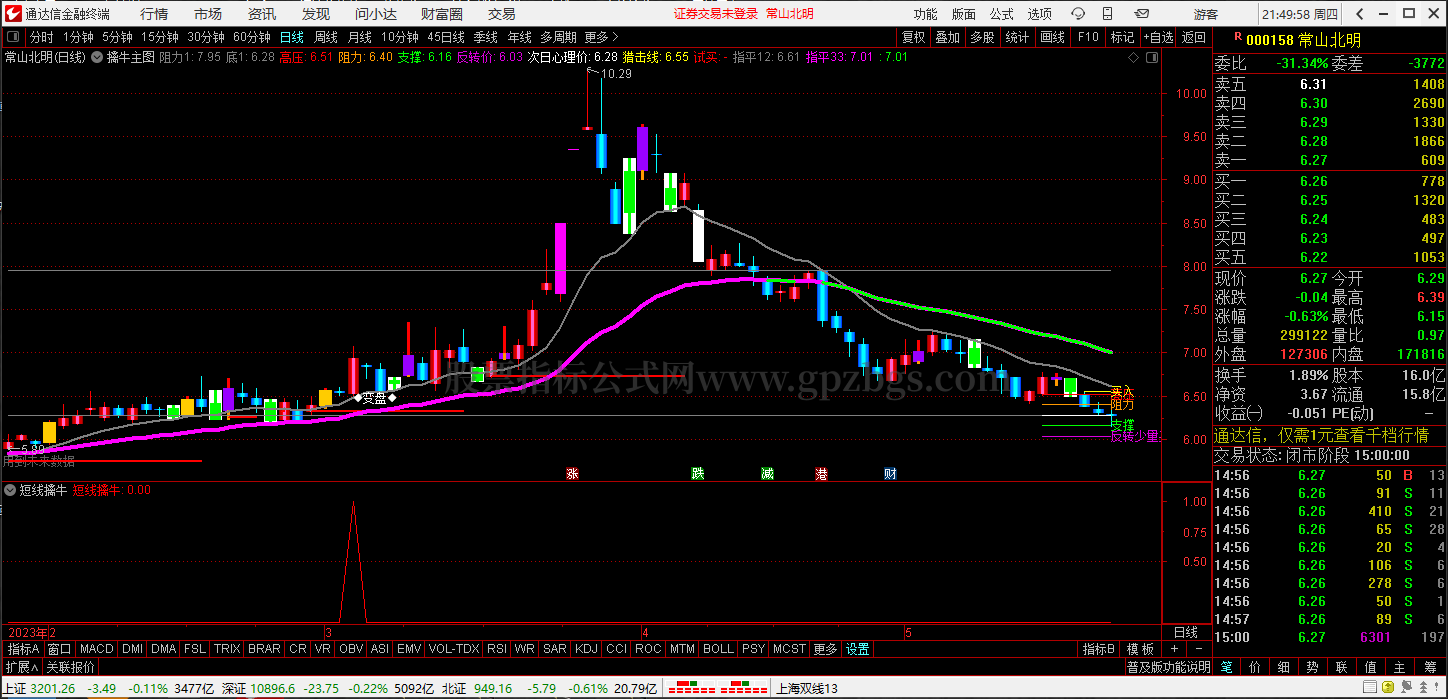Expand the dropdown arrow beside 常山北明(日线)
Screen dimensions: 1448x699
(x=97, y=57)
